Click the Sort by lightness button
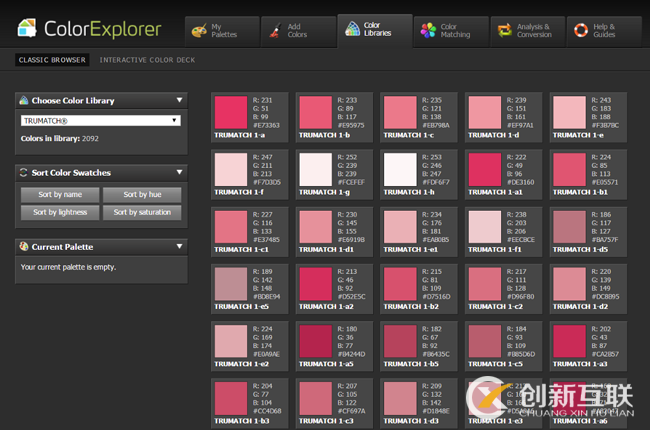This screenshot has width=650, height=430. (x=60, y=212)
